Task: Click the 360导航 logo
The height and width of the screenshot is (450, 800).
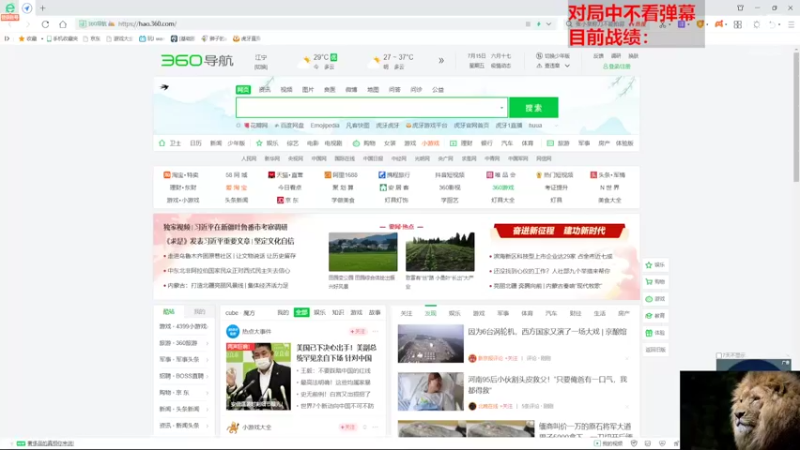Action: pyautogui.click(x=197, y=61)
